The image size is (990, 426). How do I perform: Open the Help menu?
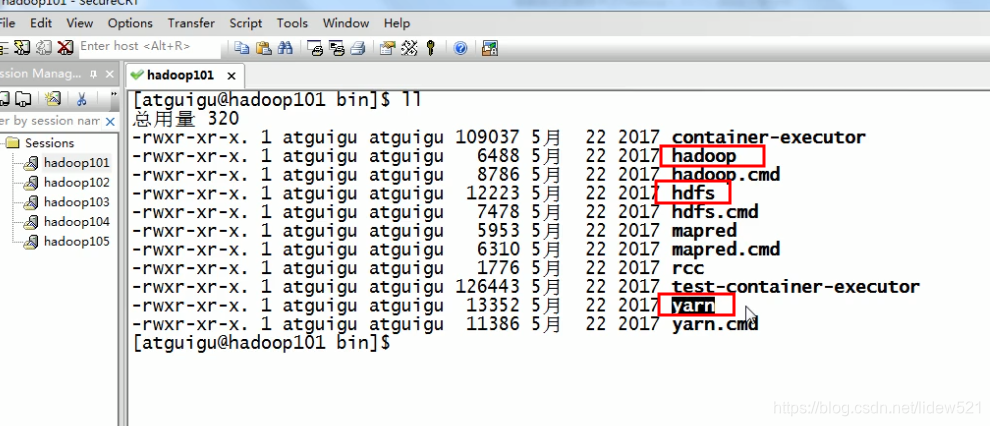(x=397, y=23)
